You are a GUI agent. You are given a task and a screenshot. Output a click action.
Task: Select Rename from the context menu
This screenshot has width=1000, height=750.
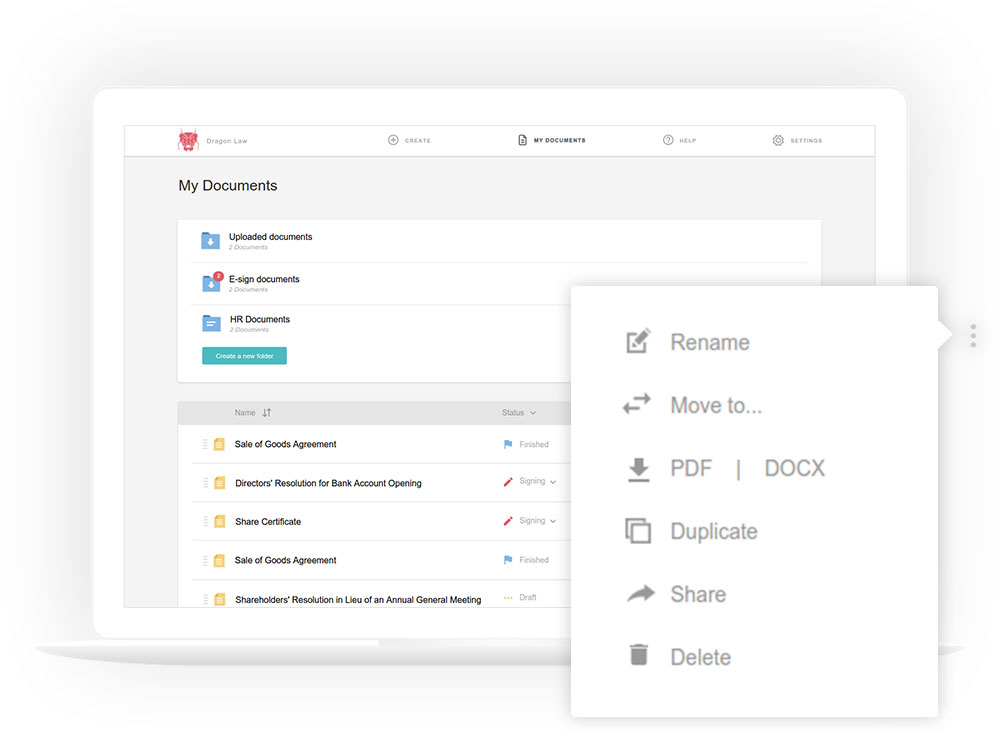709,342
